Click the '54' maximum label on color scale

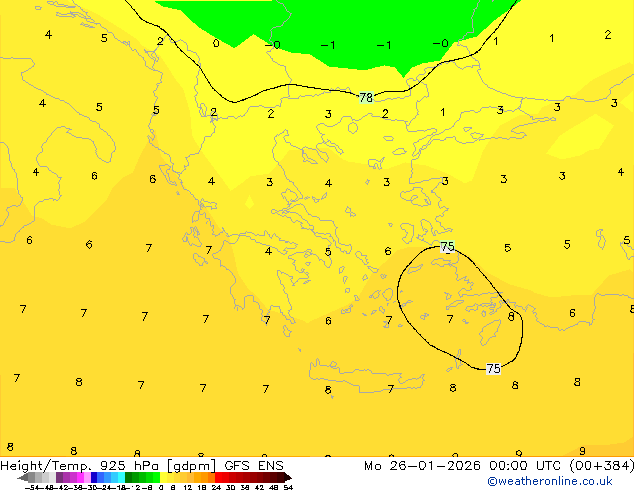[x=288, y=487]
